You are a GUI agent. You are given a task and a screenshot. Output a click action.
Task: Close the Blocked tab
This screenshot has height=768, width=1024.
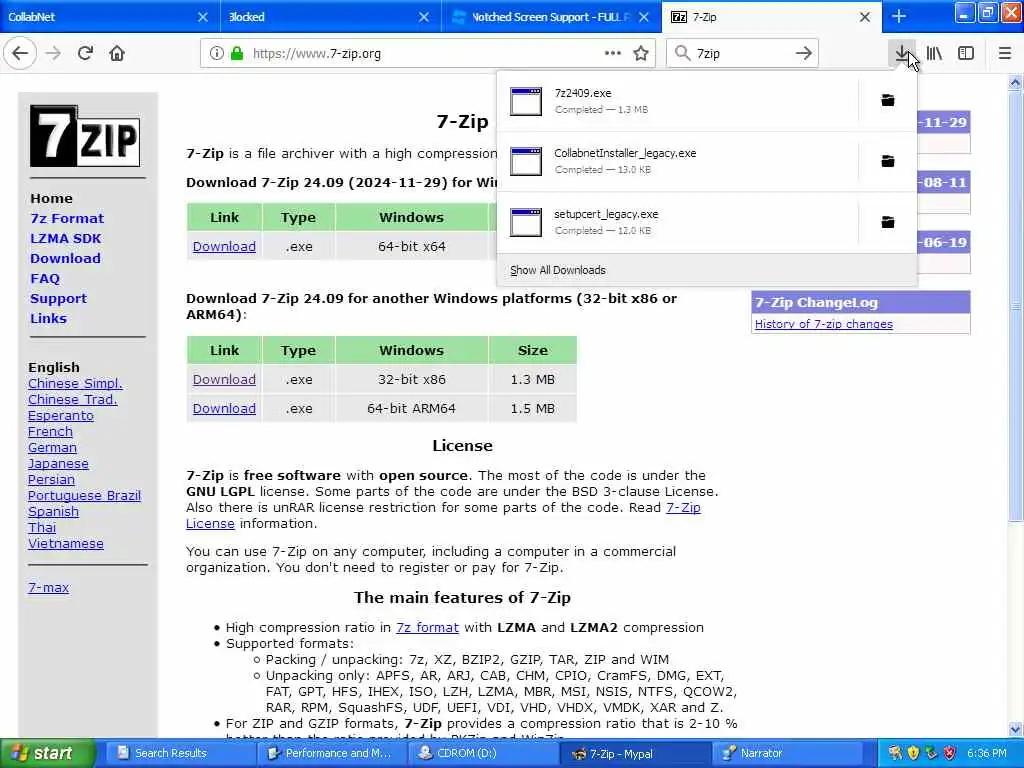coord(424,17)
